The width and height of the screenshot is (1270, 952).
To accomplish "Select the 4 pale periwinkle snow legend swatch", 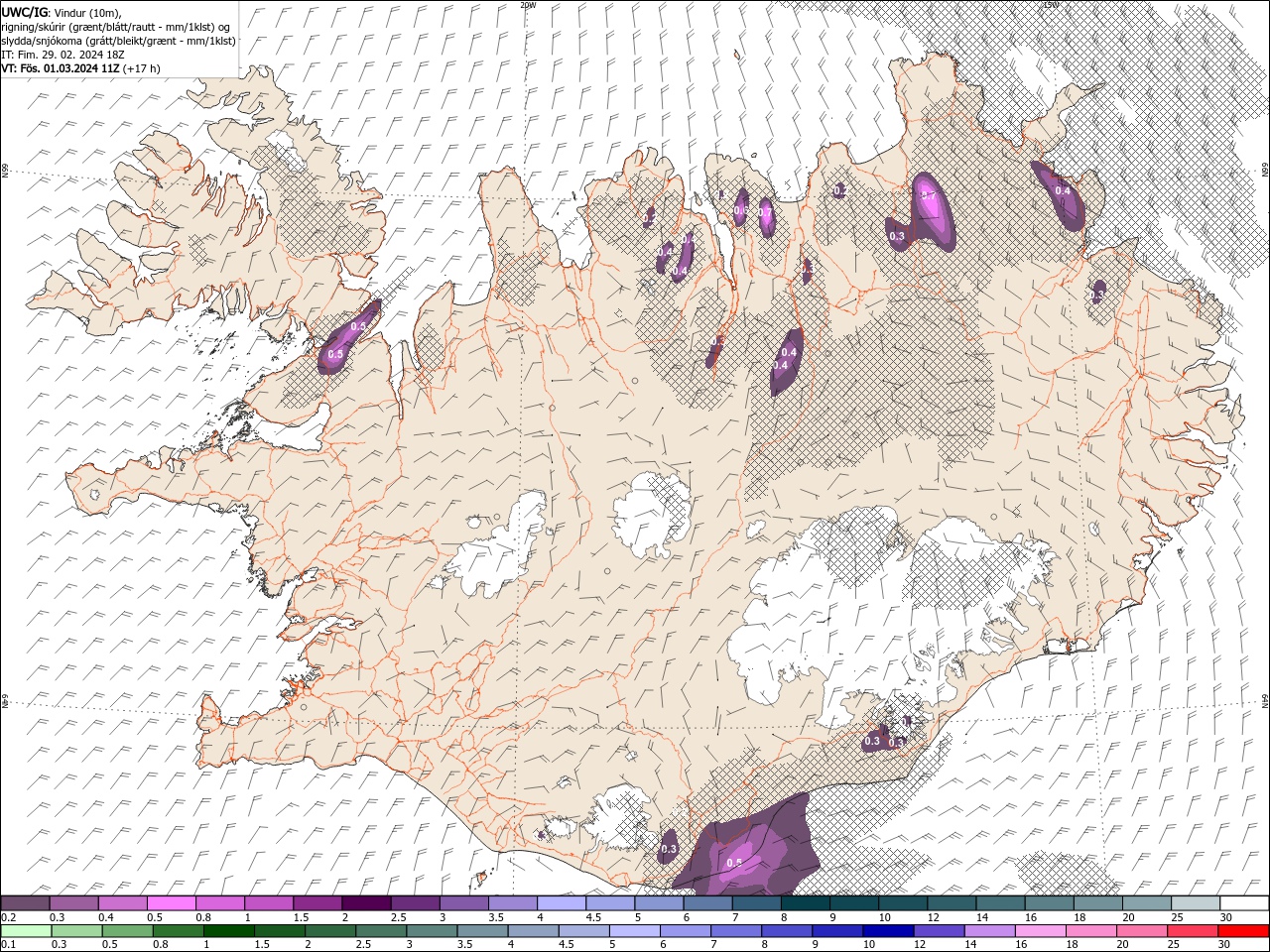I will (562, 903).
